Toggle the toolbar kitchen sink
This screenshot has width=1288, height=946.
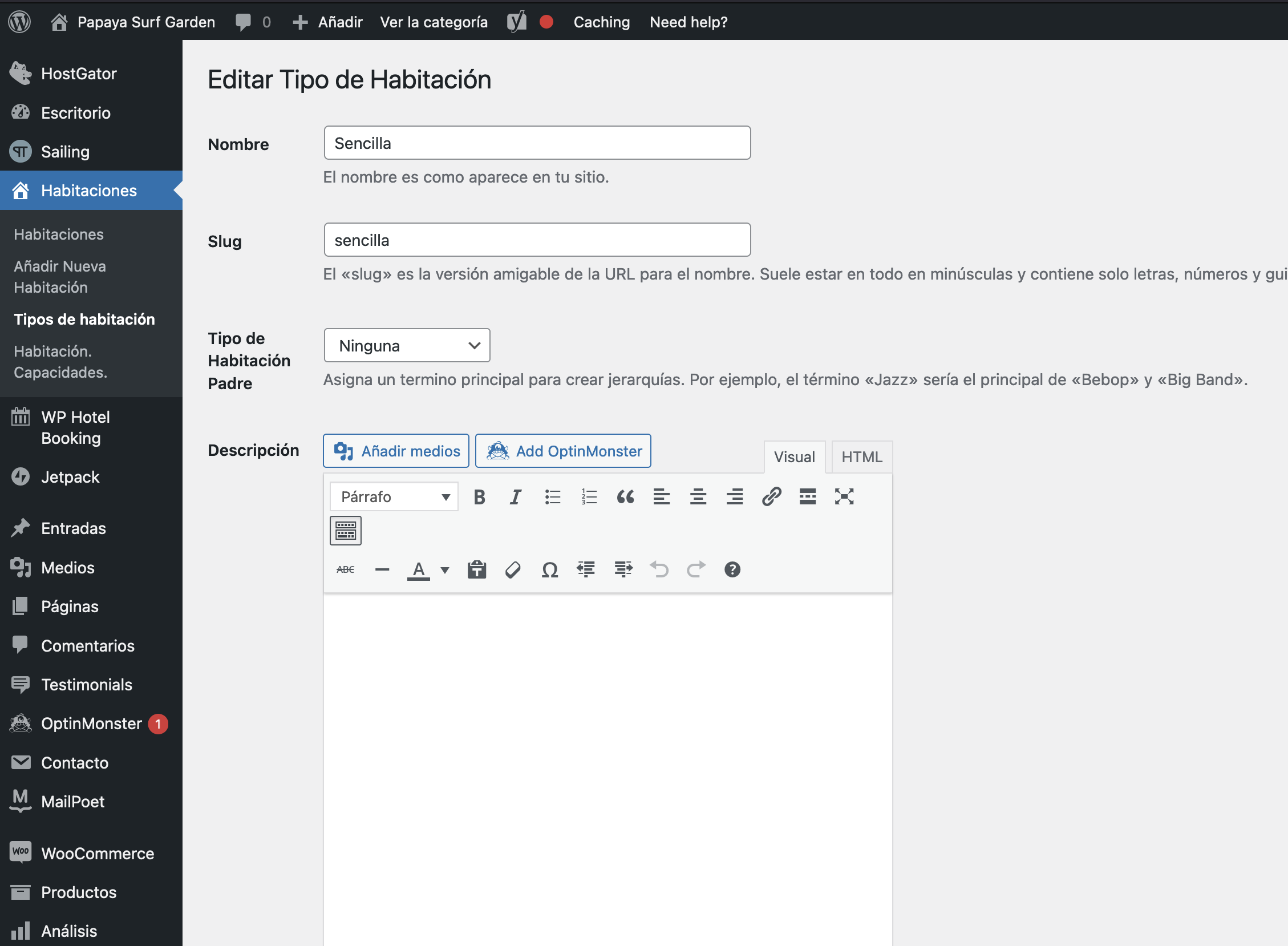click(345, 531)
